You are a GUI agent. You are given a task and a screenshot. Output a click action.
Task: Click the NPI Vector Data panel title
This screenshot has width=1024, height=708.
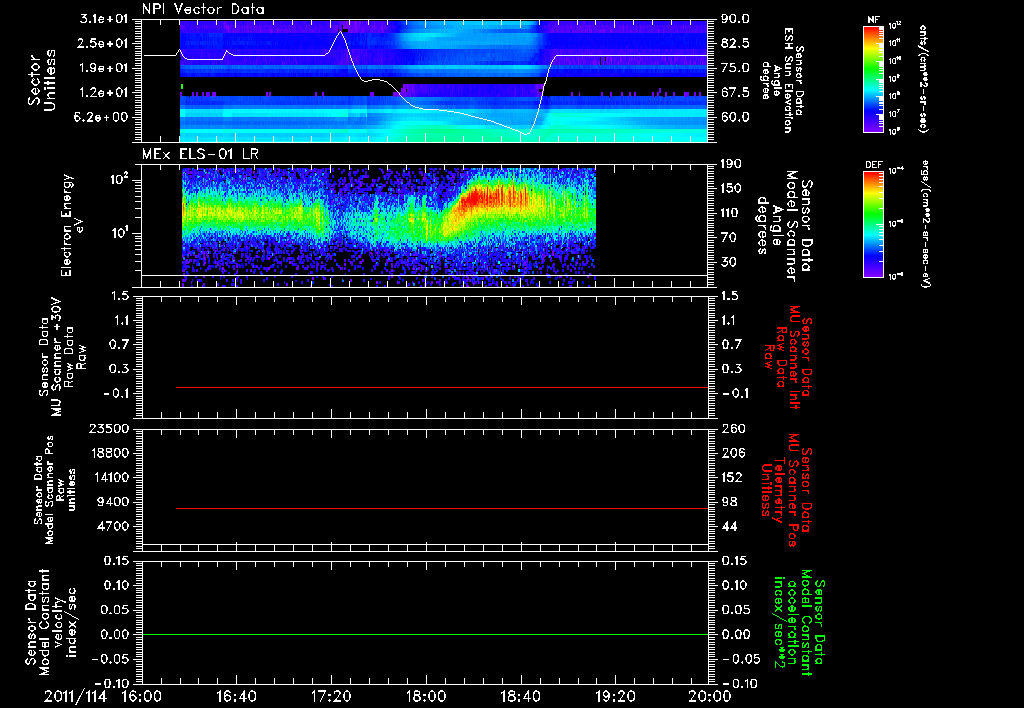(x=203, y=9)
